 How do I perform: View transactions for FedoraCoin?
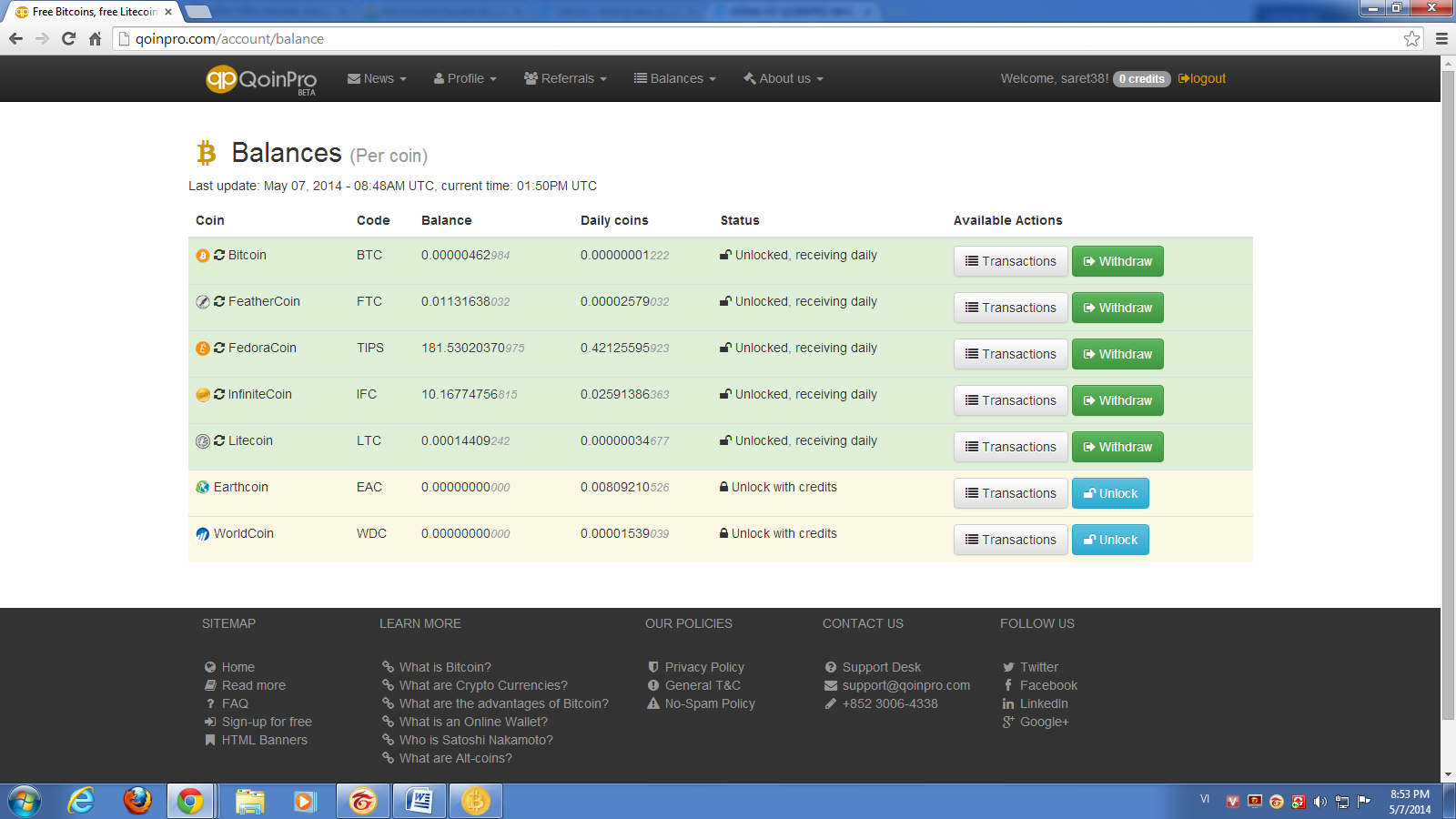coord(1010,355)
